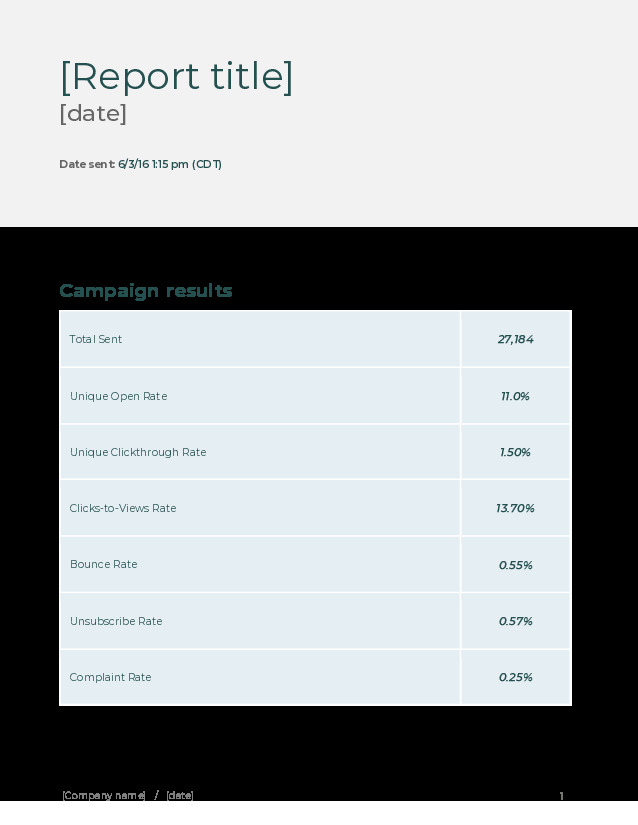Click the Date sent timestamp line
The width and height of the screenshot is (638, 825).
[140, 164]
